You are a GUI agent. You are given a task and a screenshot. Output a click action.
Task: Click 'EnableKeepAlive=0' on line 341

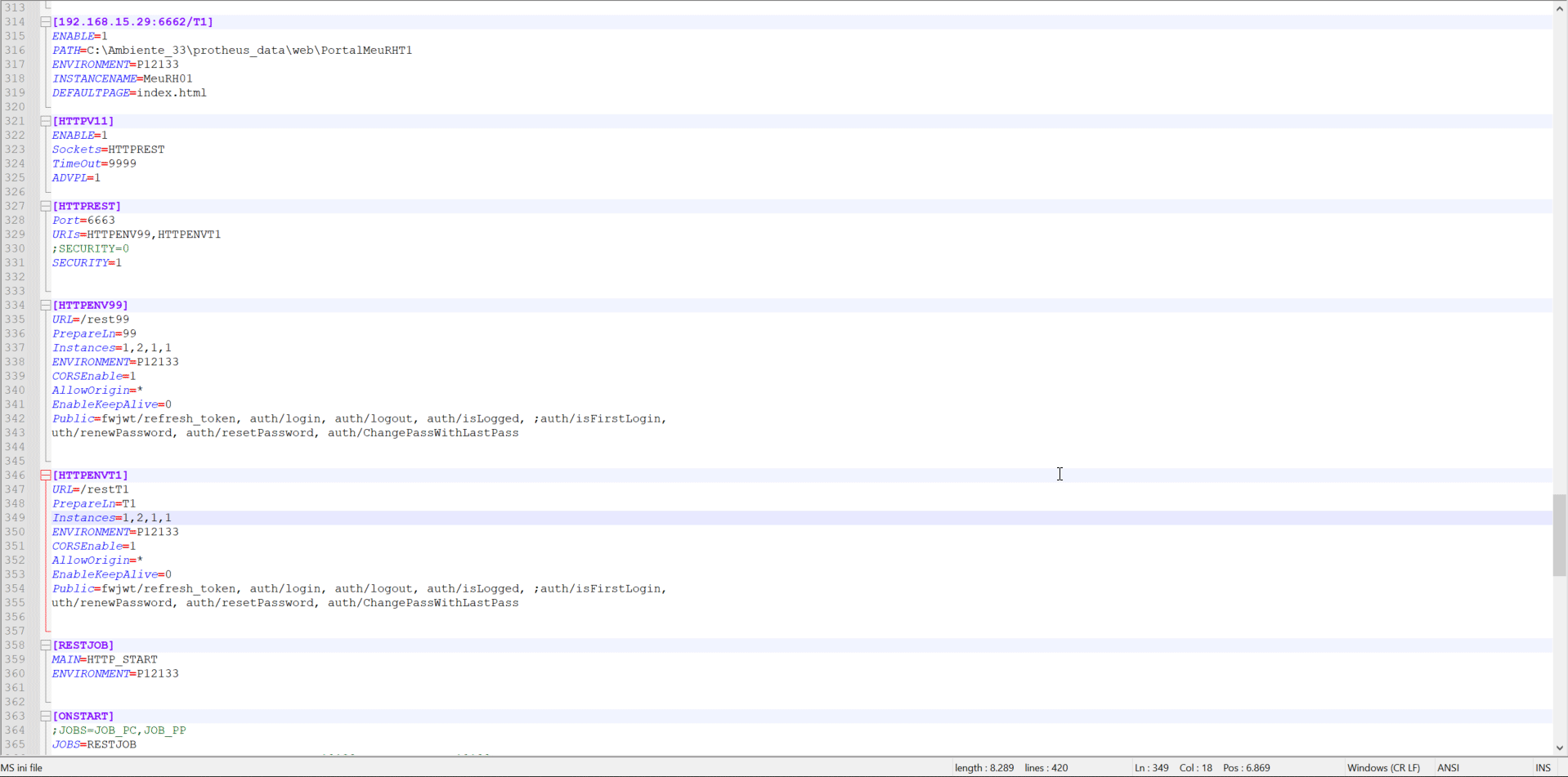click(112, 404)
